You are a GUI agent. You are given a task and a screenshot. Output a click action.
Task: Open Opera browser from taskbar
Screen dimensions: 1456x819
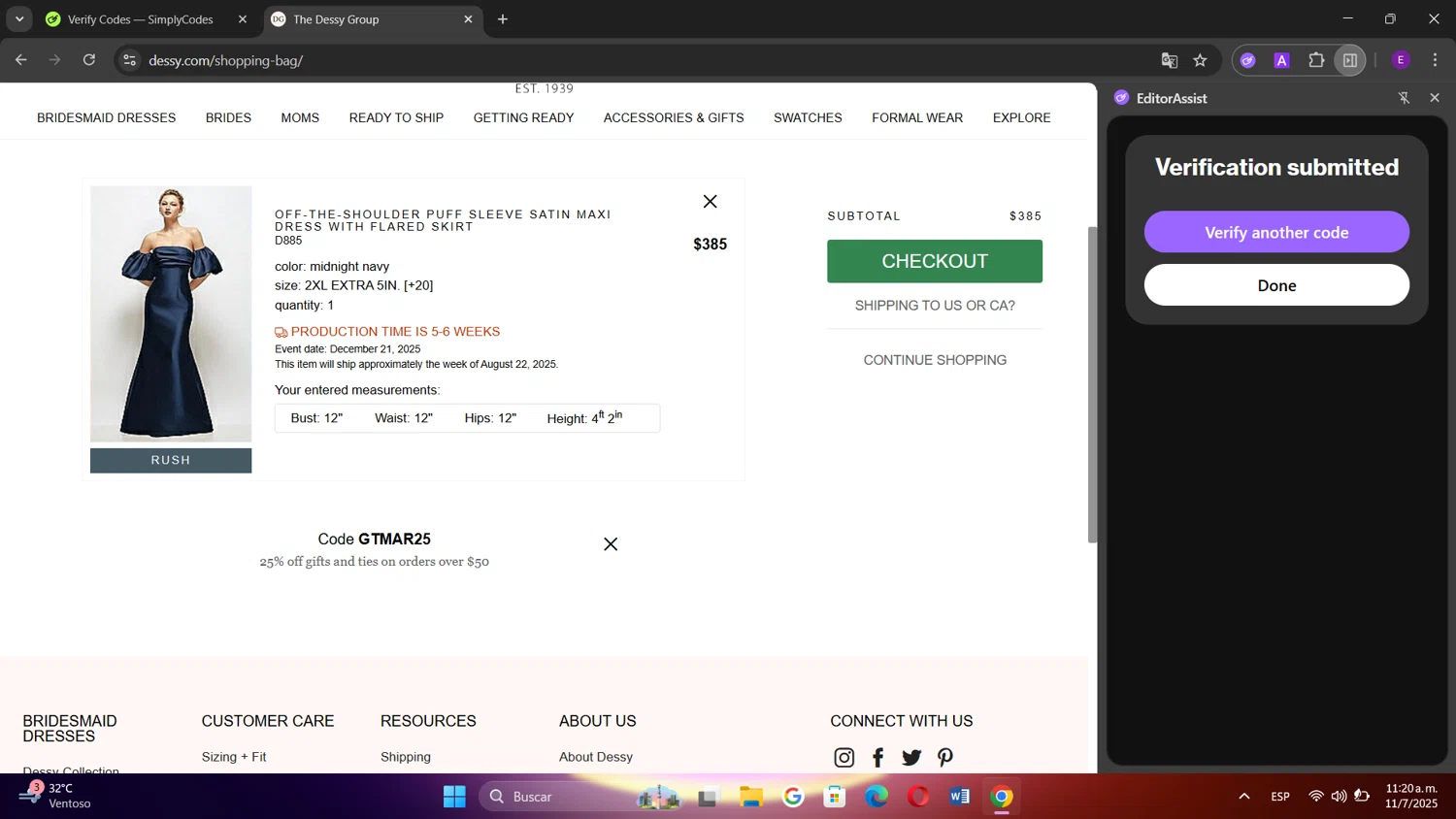tap(918, 797)
